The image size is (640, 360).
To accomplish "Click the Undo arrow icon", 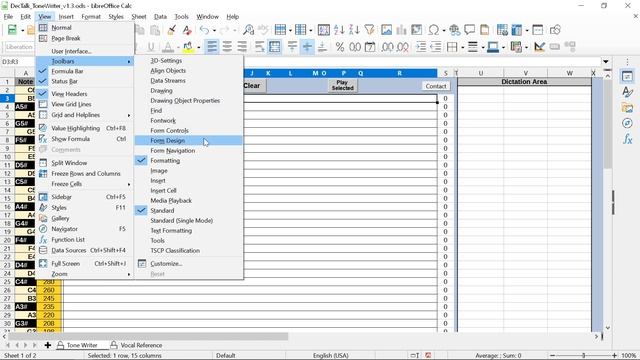I will click(204, 30).
